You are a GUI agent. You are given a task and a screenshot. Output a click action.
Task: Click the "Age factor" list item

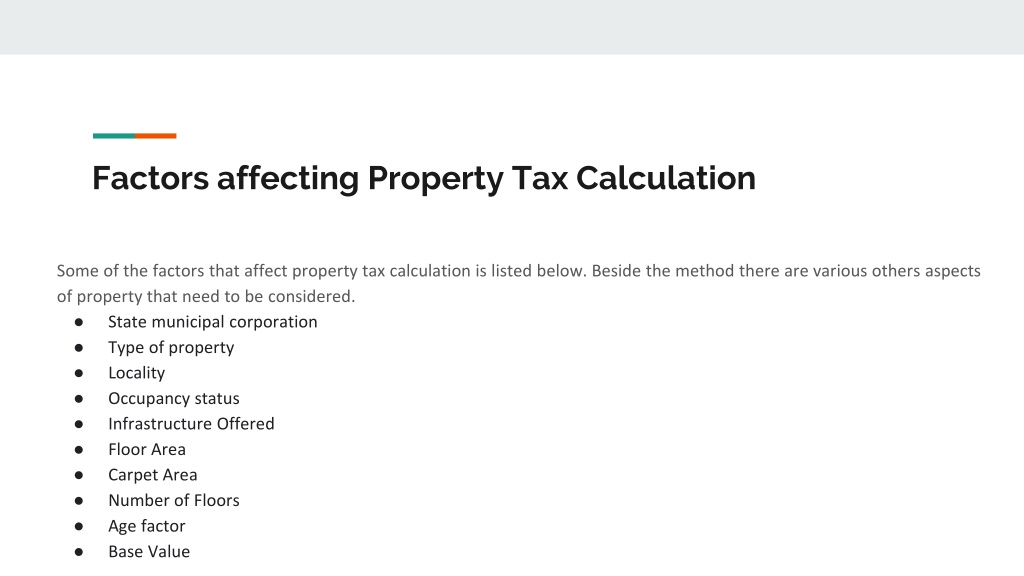pyautogui.click(x=147, y=526)
